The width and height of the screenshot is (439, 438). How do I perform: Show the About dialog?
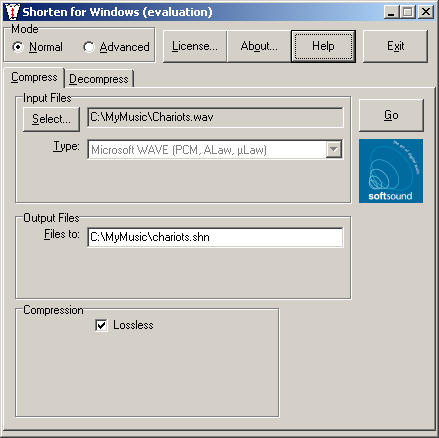pos(259,46)
